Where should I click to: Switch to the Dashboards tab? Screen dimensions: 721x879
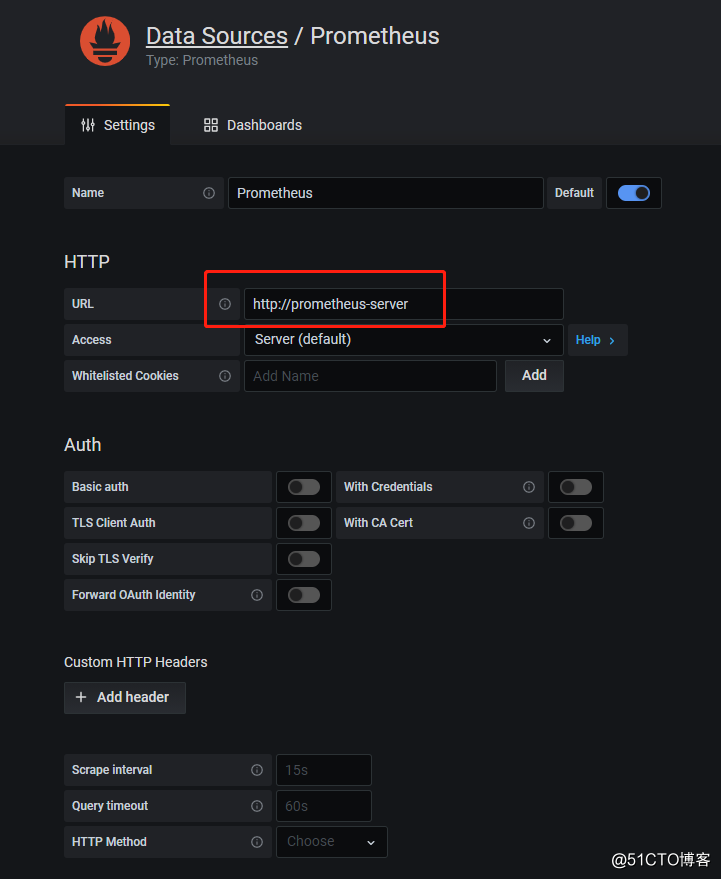(x=253, y=125)
